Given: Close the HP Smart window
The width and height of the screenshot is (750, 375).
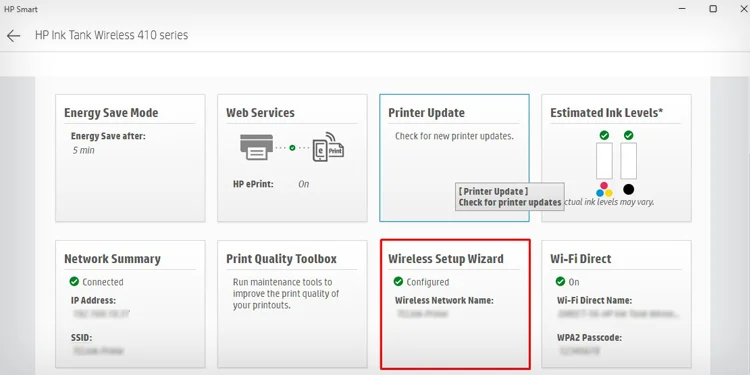Looking at the screenshot, I should click(x=743, y=9).
